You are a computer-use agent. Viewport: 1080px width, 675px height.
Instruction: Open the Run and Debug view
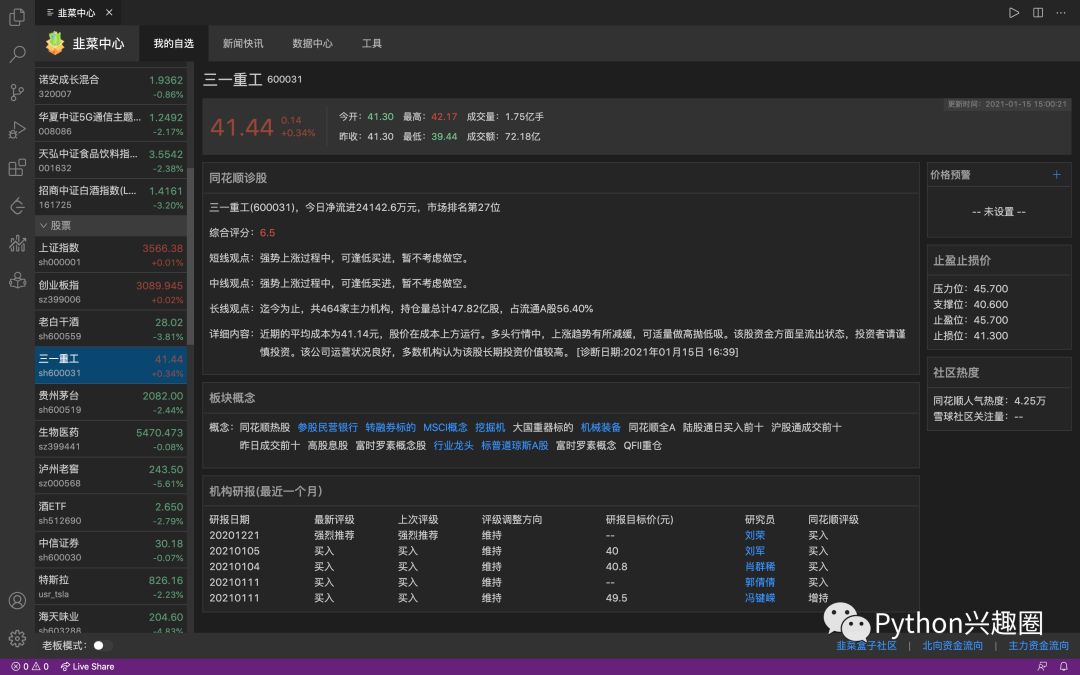17,129
